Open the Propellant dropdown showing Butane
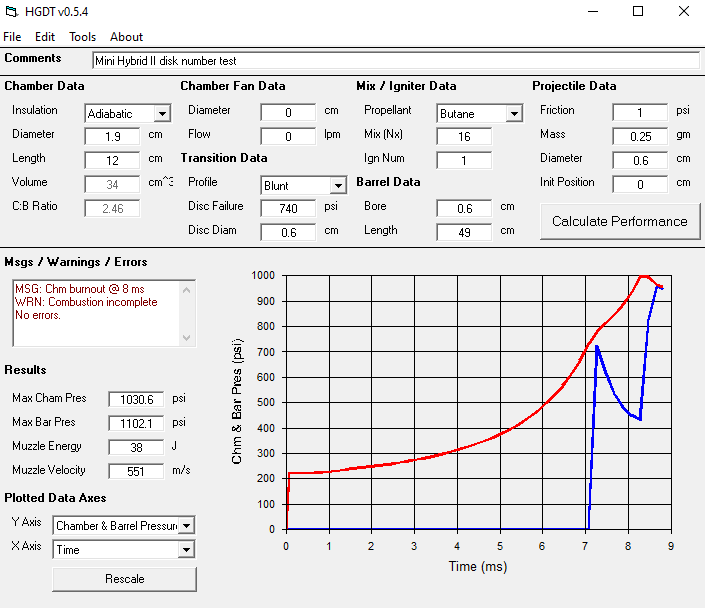Screen dimensions: 705x608 (514, 114)
